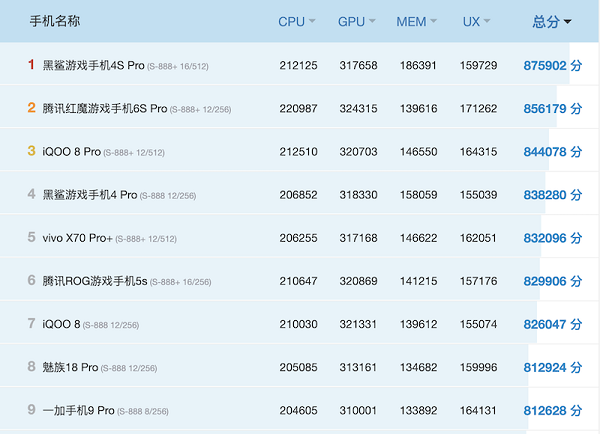Select CPU score 212125
The height and width of the screenshot is (434, 600).
pyautogui.click(x=298, y=65)
